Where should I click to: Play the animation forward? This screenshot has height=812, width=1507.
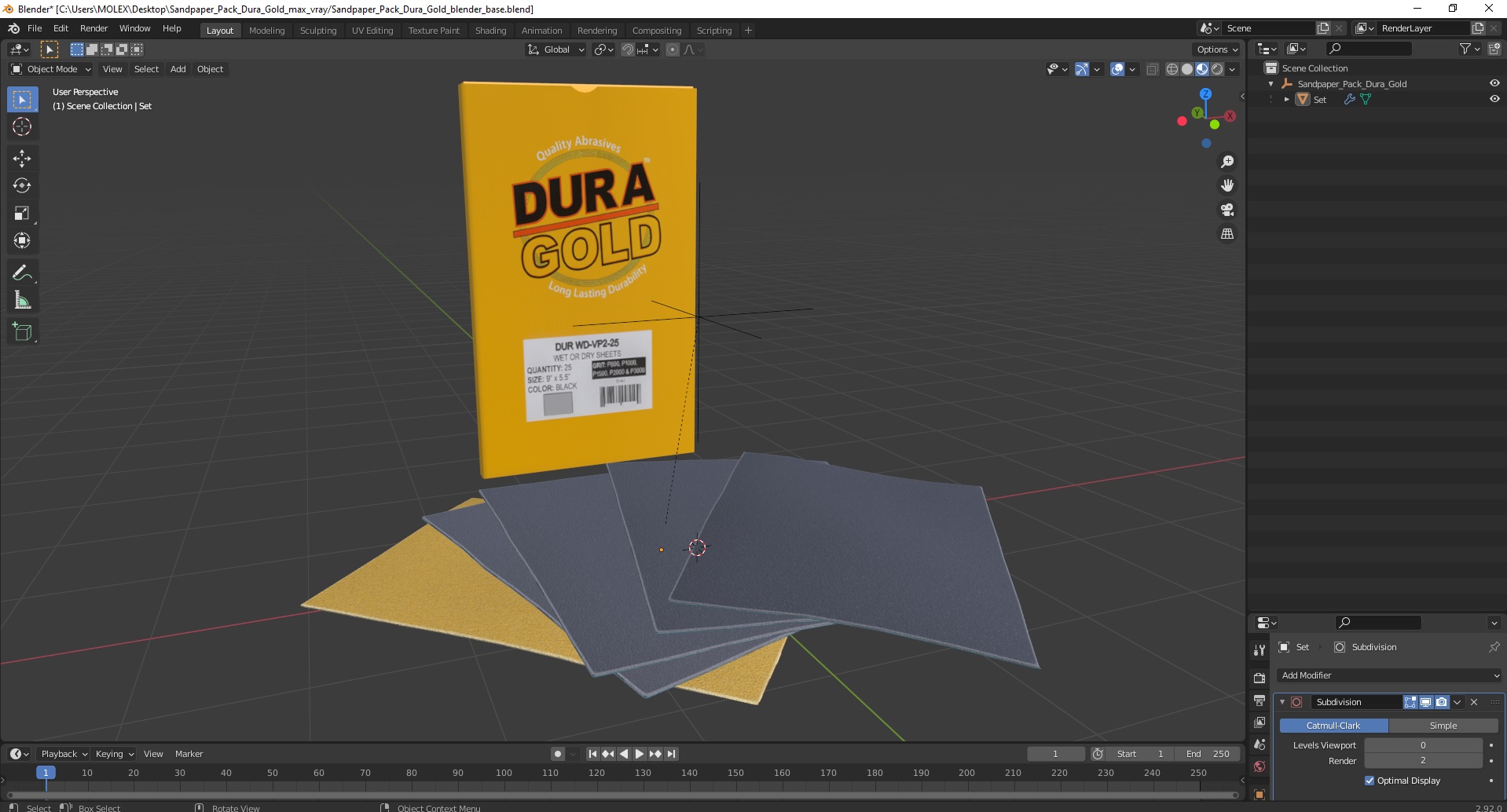[640, 754]
